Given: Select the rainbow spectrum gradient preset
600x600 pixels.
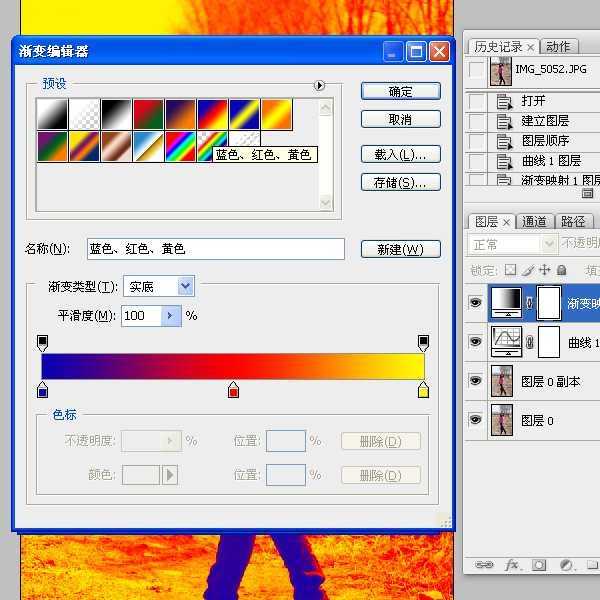Looking at the screenshot, I should 180,147.
